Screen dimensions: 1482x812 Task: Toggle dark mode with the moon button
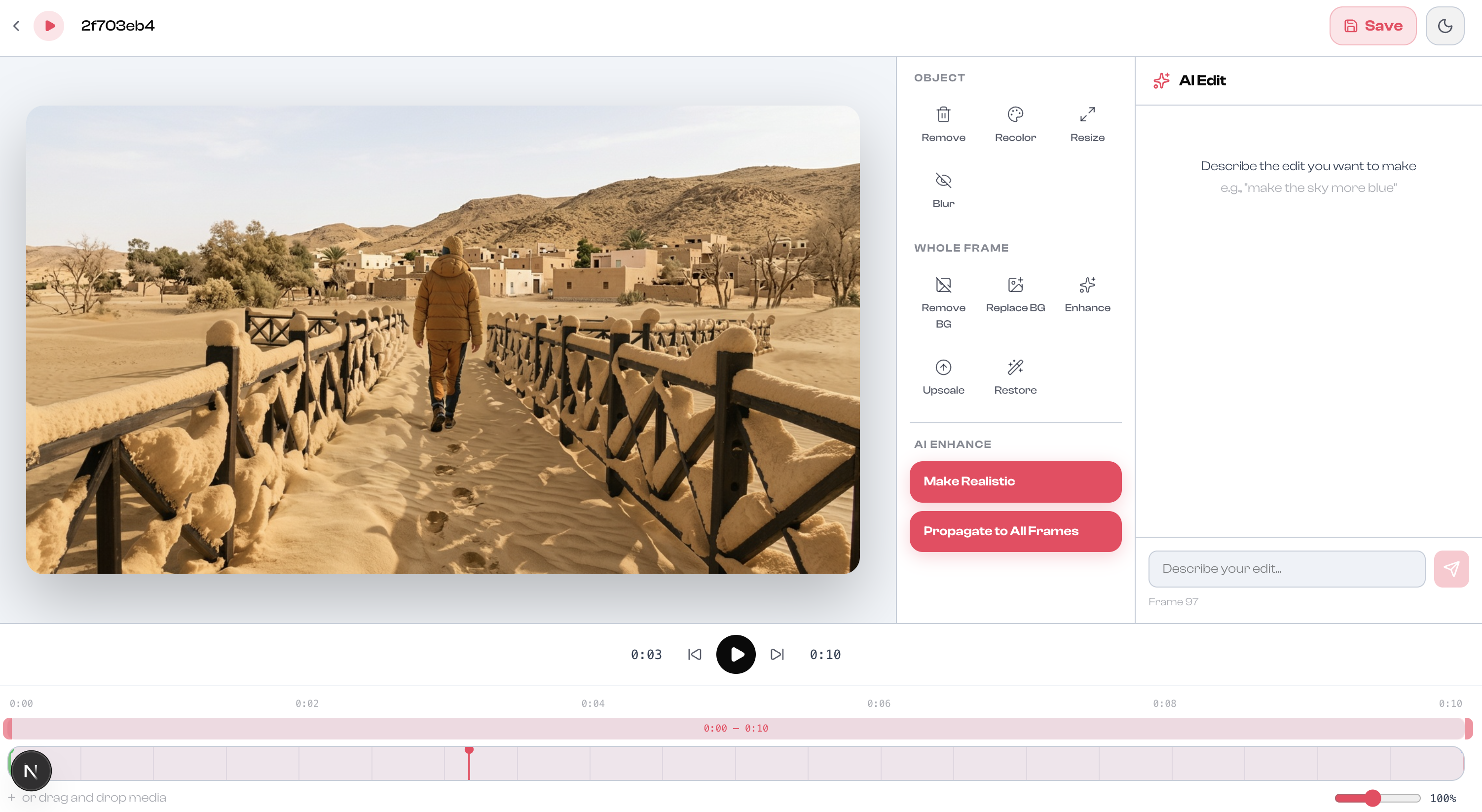tap(1444, 26)
